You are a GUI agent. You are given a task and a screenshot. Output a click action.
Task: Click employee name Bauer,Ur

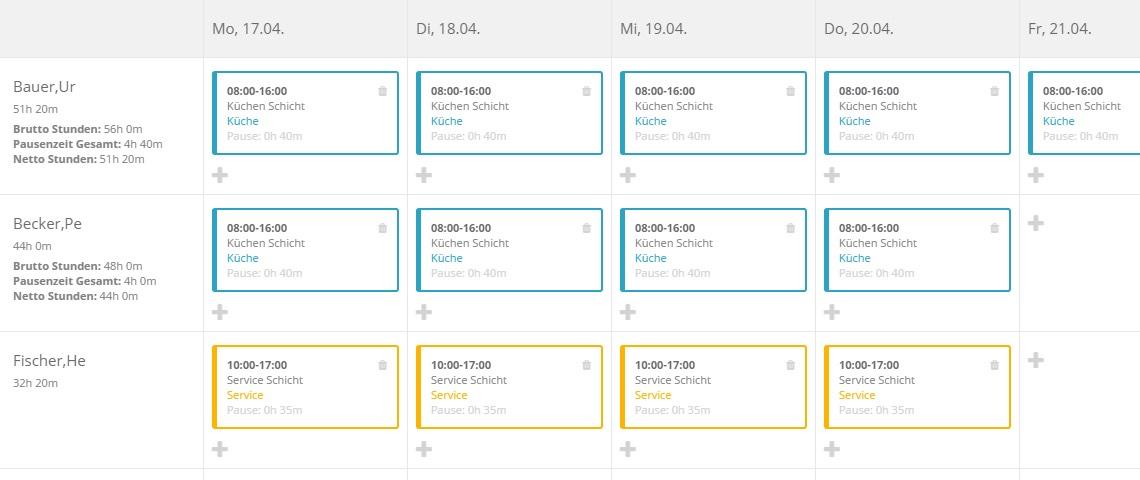[x=44, y=86]
